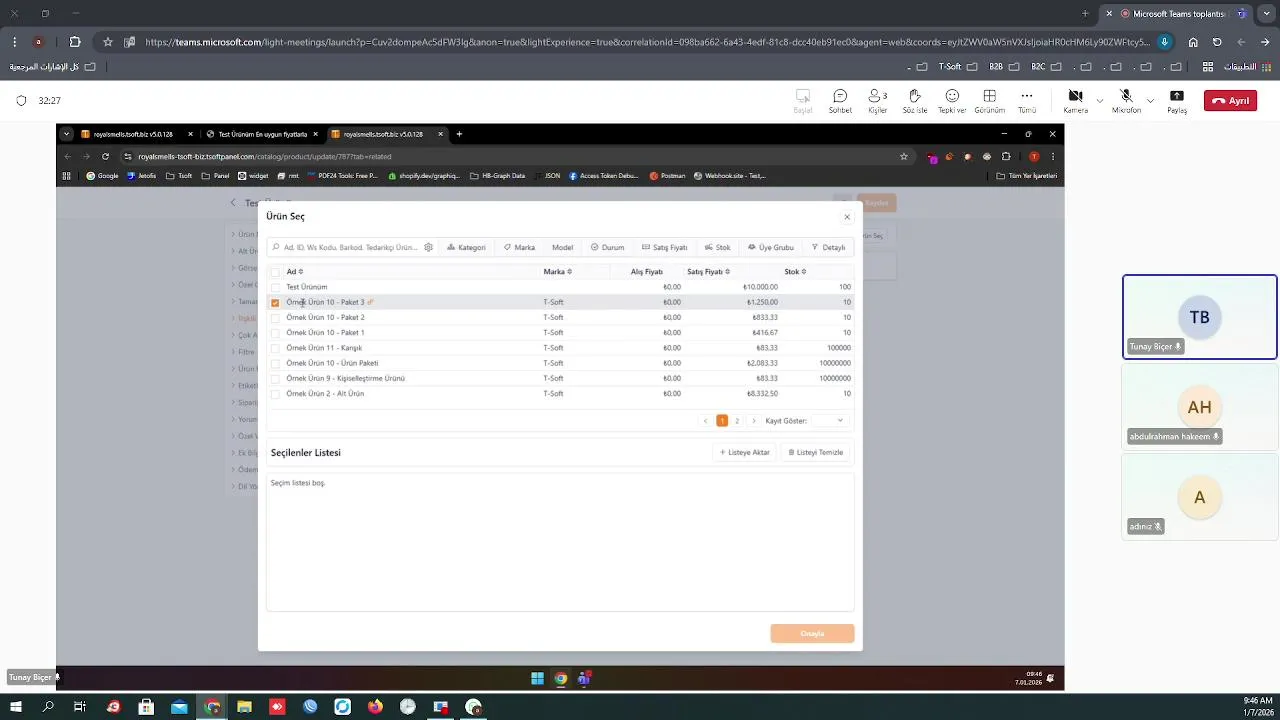The image size is (1280, 720).
Task: Toggle the Mikrofon microphone icon
Action: pos(1126,101)
